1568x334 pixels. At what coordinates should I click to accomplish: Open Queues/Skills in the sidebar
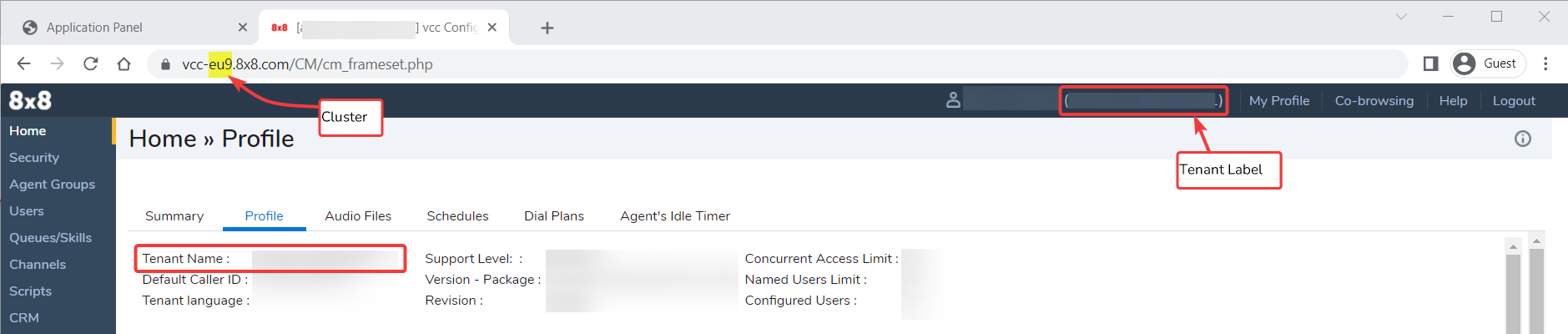point(51,238)
